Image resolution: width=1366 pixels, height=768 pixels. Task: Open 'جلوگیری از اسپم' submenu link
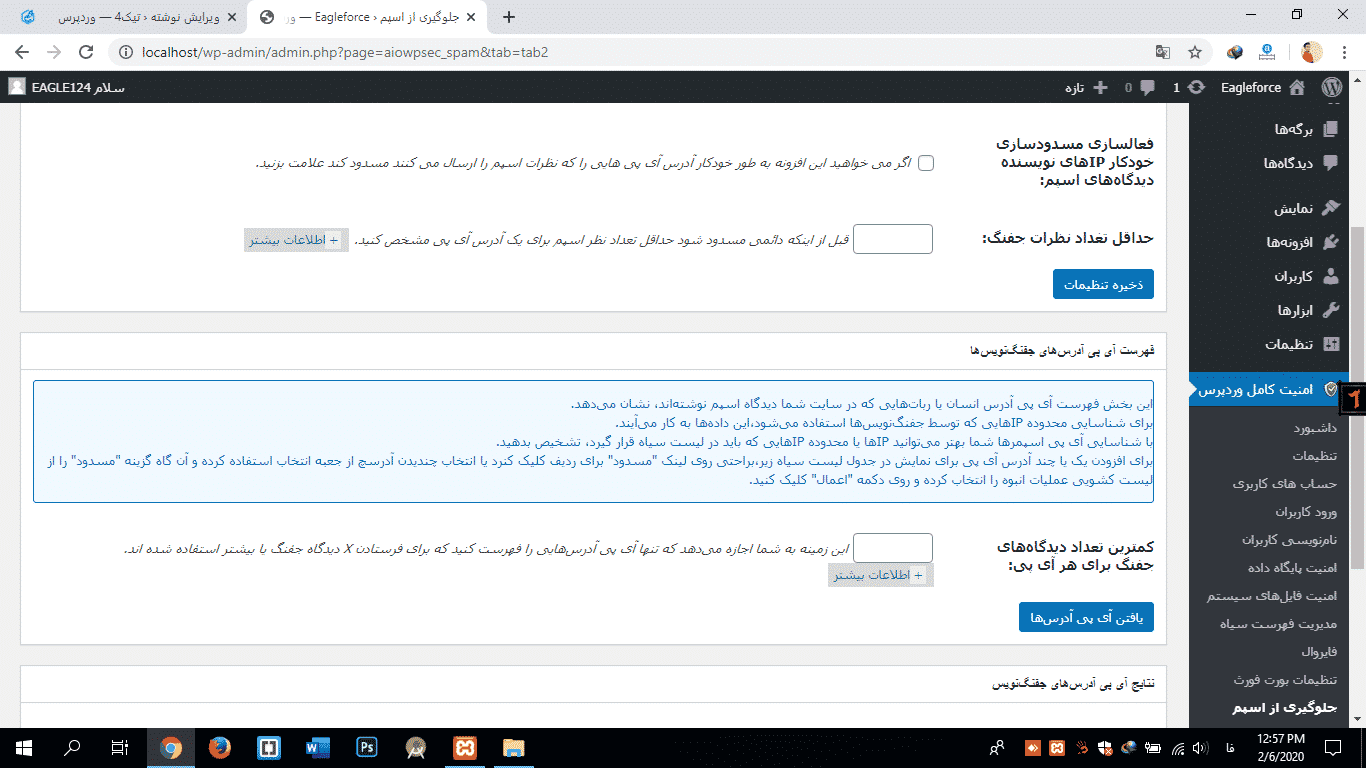(x=1284, y=708)
